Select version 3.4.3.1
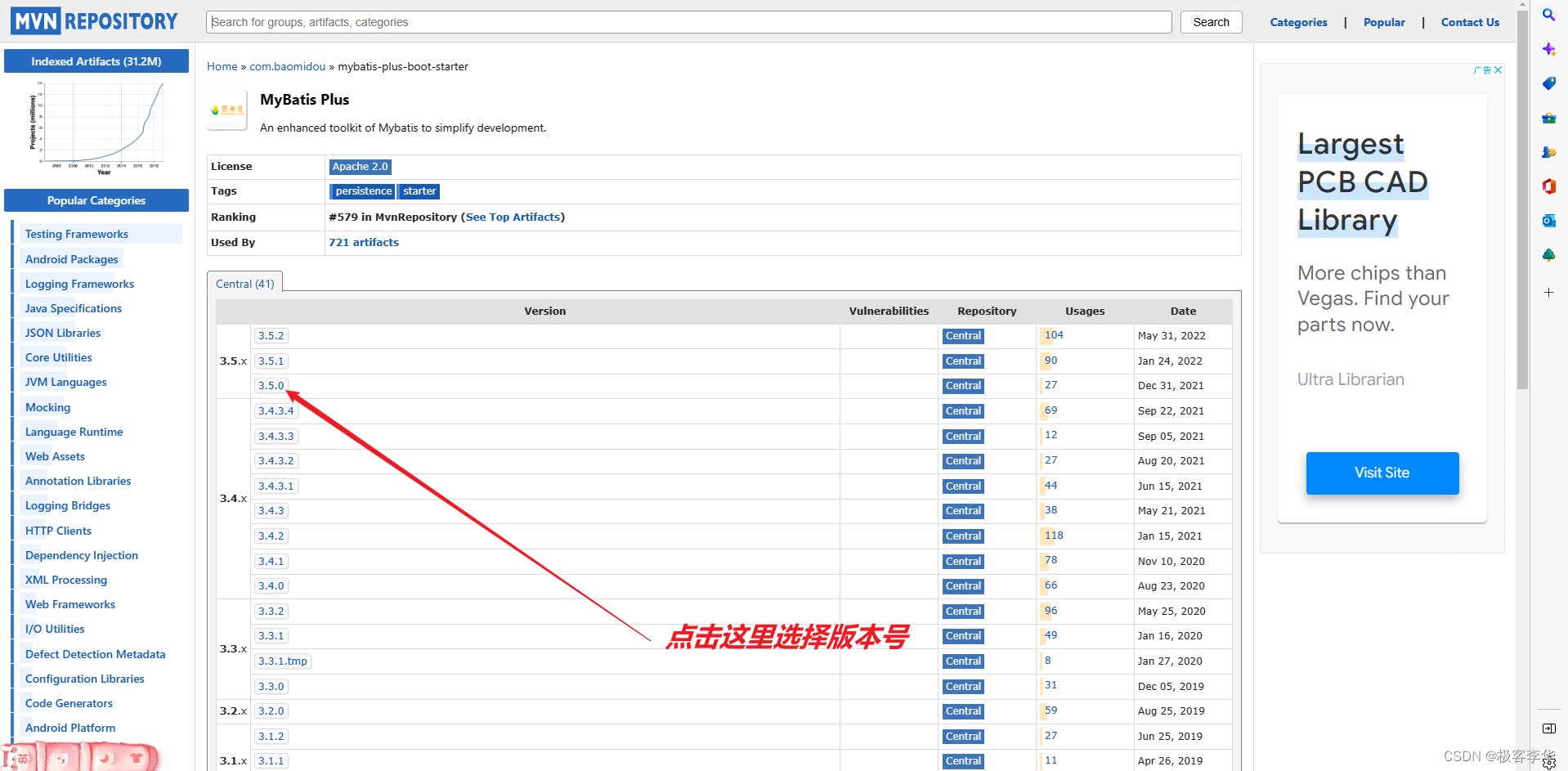Viewport: 1568px width, 771px height. [x=276, y=486]
